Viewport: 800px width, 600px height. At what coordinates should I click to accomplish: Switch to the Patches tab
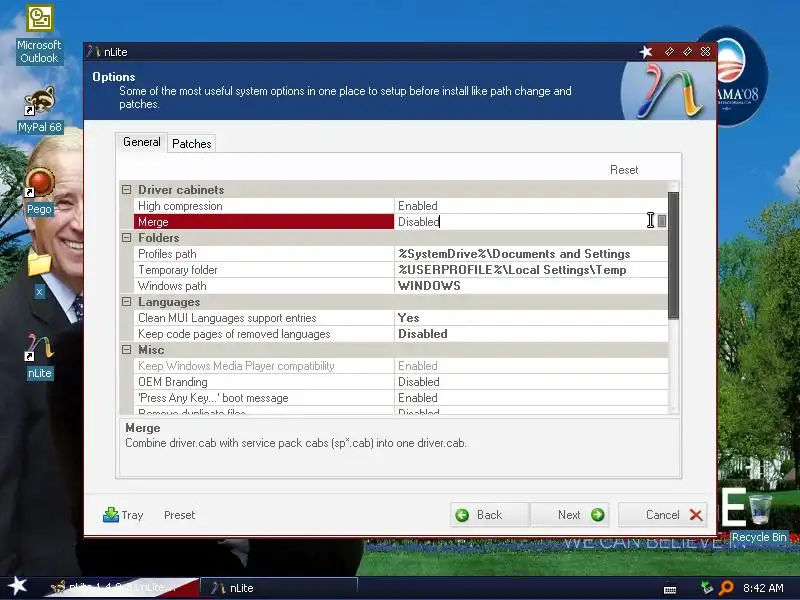pyautogui.click(x=191, y=144)
